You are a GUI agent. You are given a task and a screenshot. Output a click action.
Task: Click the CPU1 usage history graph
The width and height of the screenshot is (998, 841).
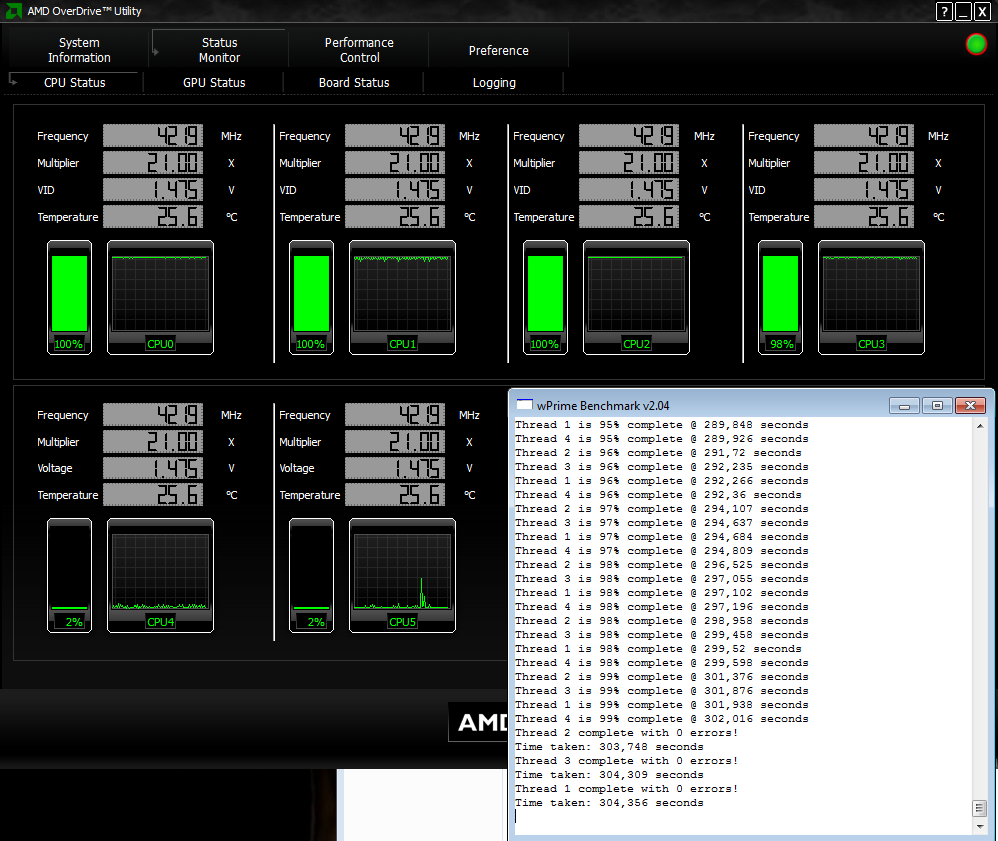point(402,297)
